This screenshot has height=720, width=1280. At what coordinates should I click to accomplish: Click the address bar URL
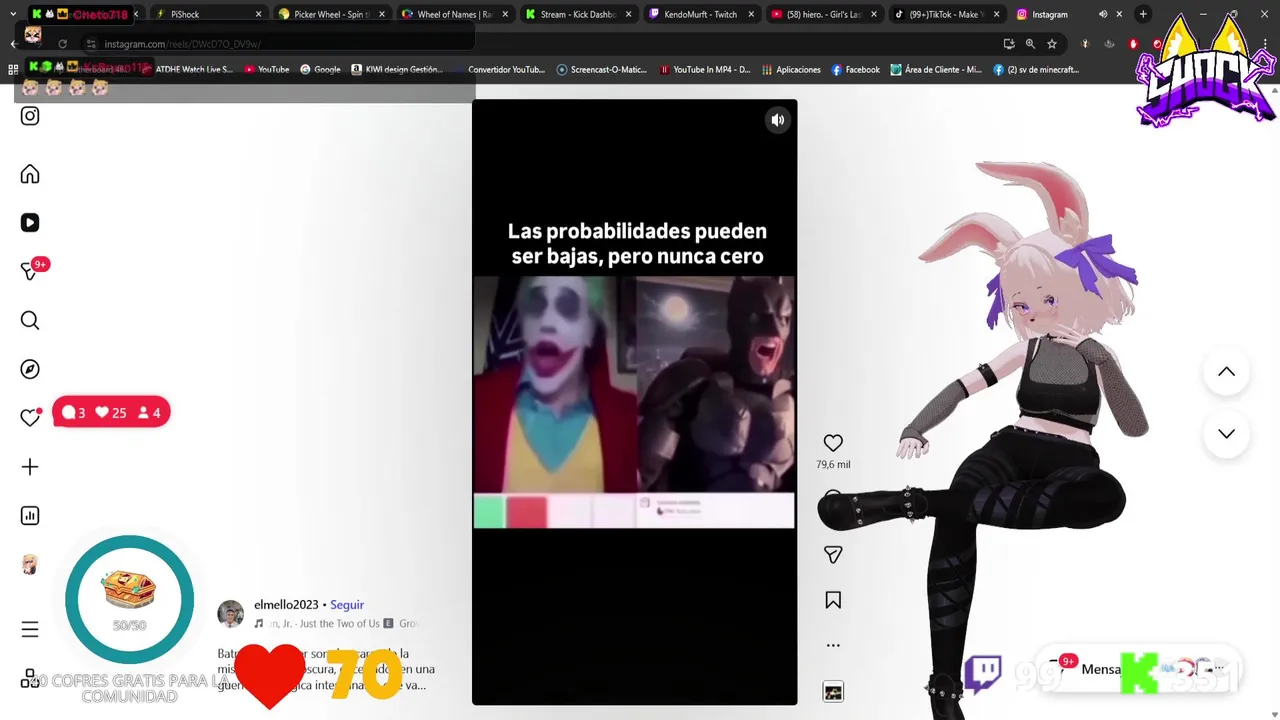pyautogui.click(x=183, y=44)
